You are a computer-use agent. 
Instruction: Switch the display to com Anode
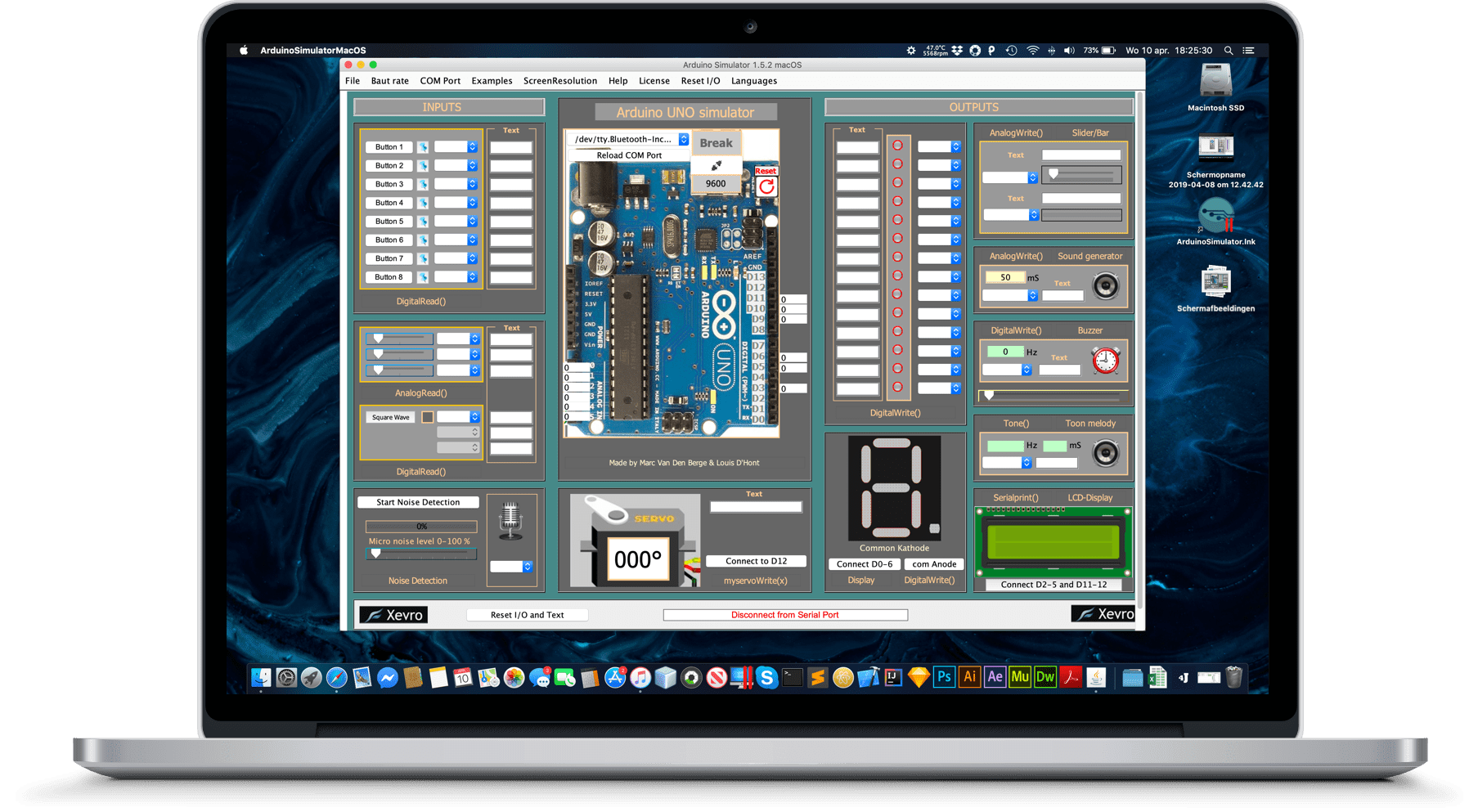(x=933, y=563)
